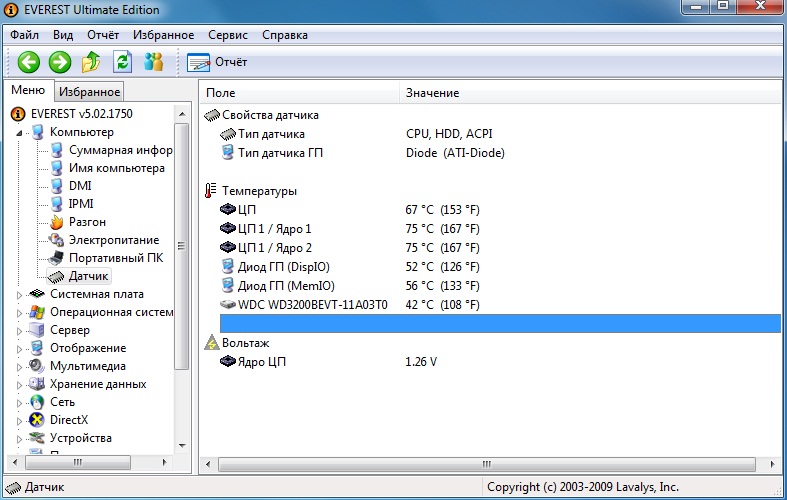The width and height of the screenshot is (787, 500).
Task: Switch to the Избранное tab in left panel
Action: pyautogui.click(x=89, y=92)
